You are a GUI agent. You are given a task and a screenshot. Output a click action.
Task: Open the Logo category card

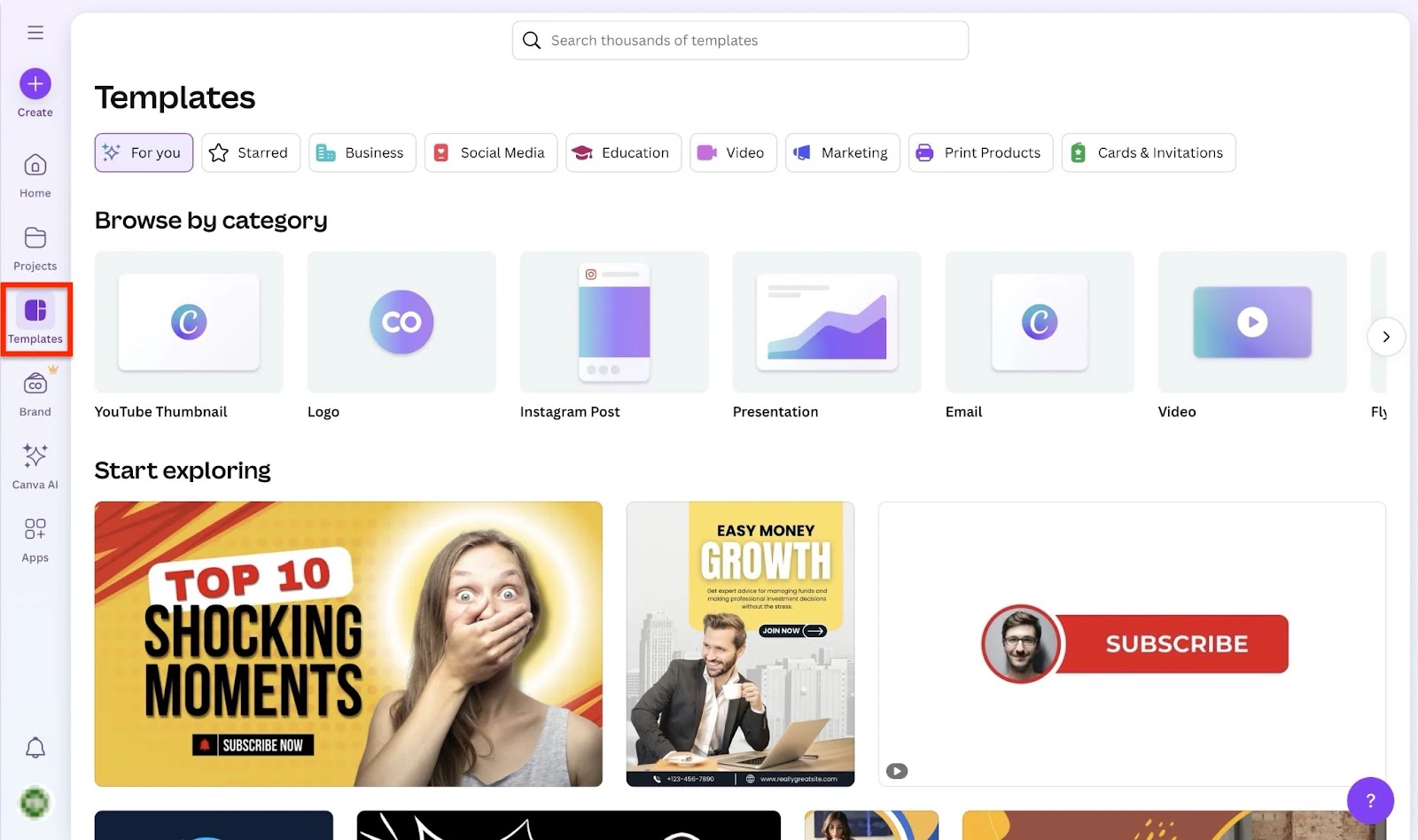point(401,323)
